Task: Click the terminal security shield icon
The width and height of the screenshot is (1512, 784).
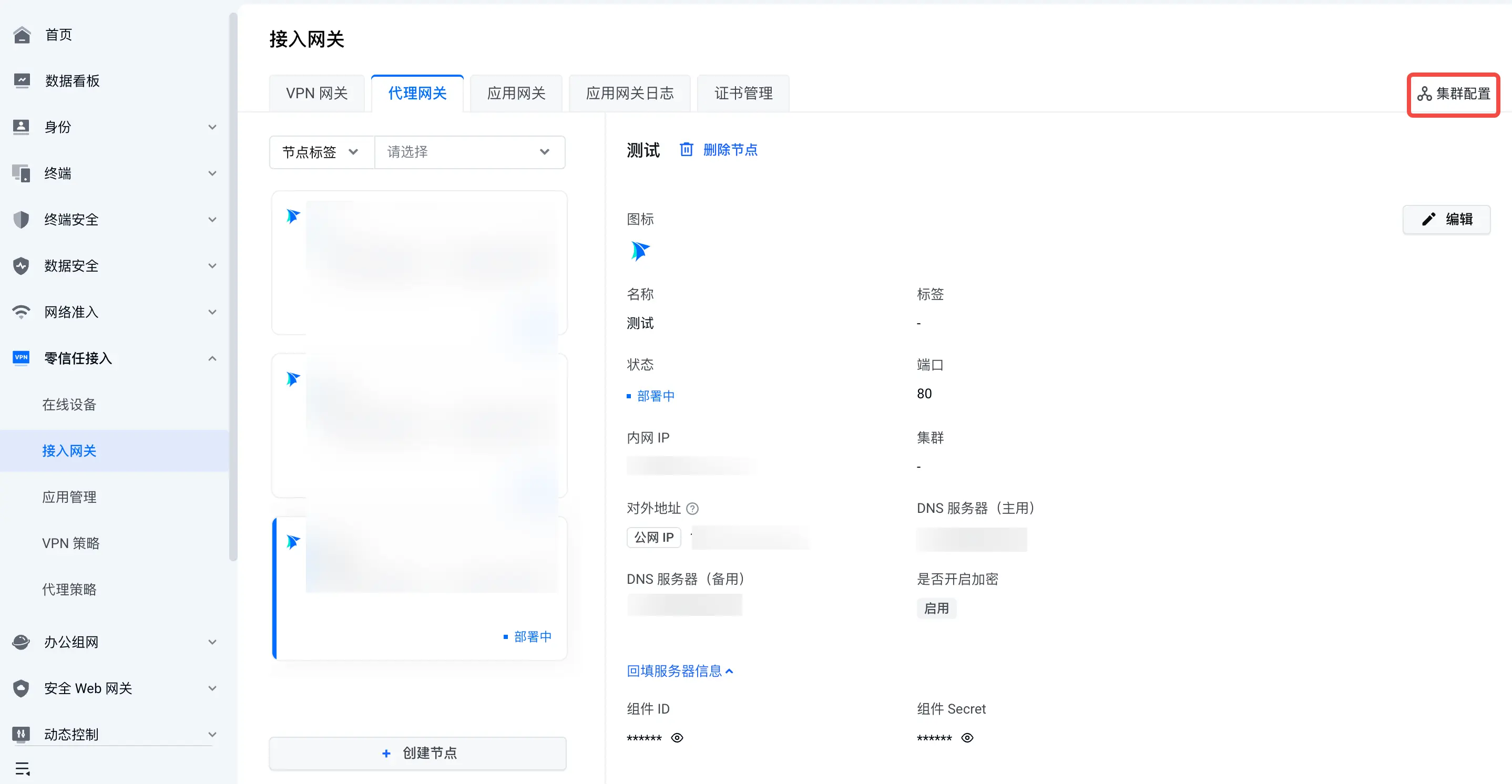Action: (x=22, y=220)
